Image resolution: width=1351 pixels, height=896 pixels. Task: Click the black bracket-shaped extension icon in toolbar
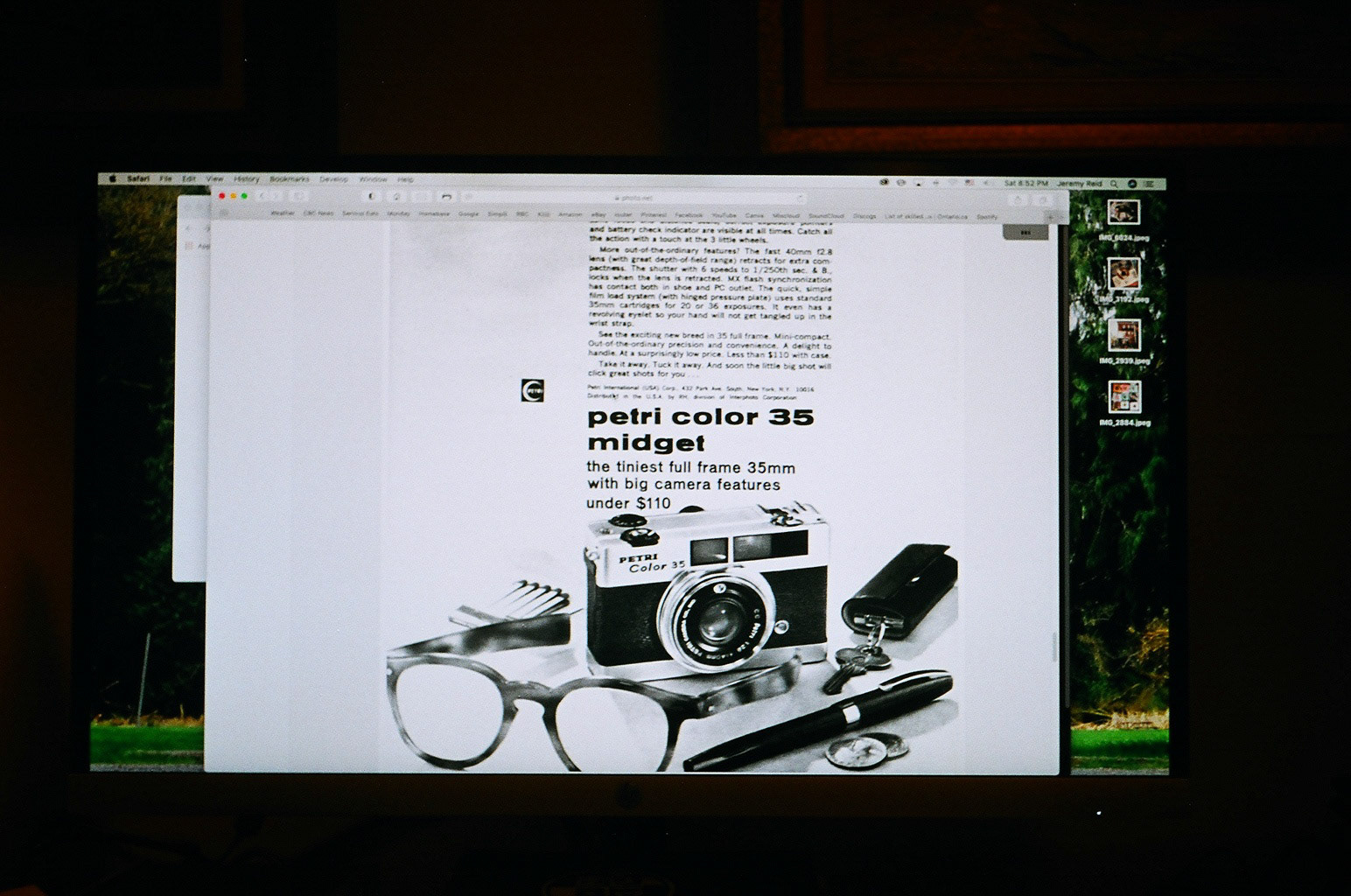[x=446, y=196]
